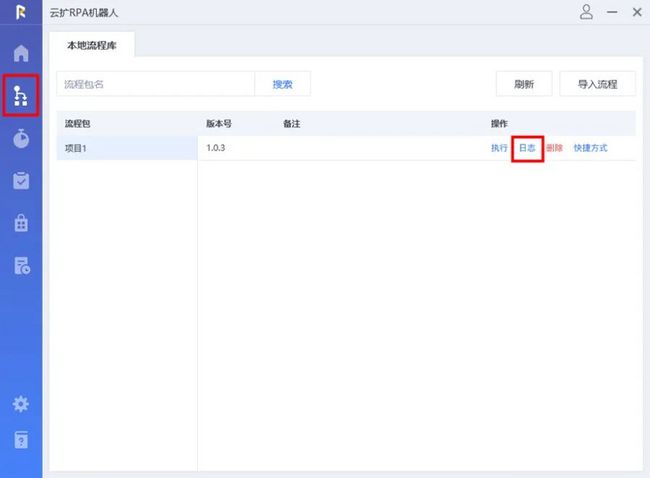Open settings gear in the sidebar
The height and width of the screenshot is (478, 650).
point(21,403)
